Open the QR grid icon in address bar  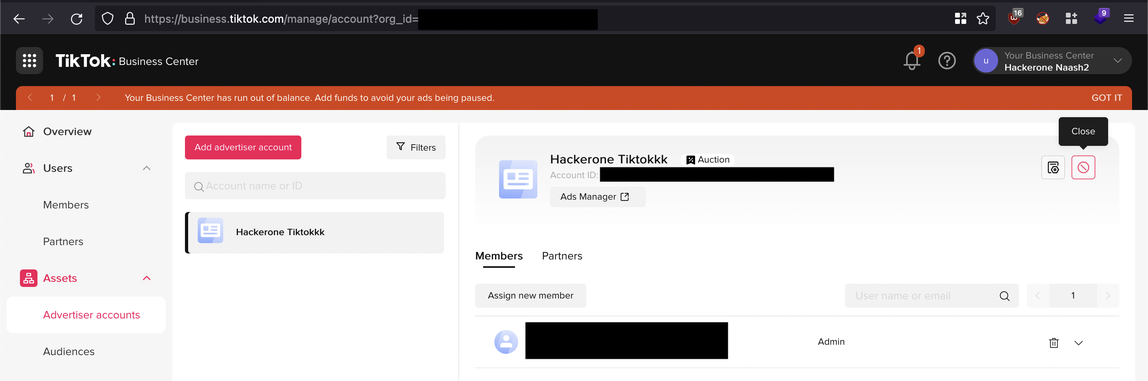point(961,19)
